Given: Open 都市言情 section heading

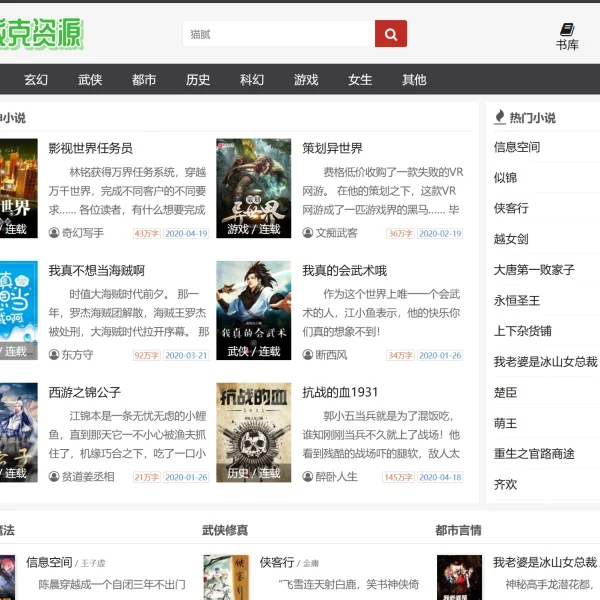Looking at the screenshot, I should tap(458, 530).
